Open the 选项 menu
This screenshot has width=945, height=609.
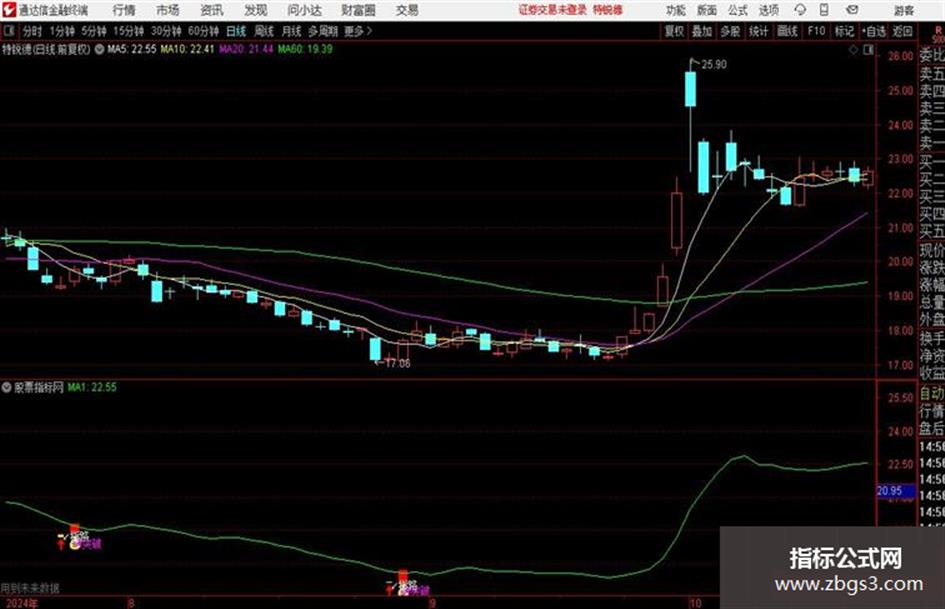(x=768, y=10)
